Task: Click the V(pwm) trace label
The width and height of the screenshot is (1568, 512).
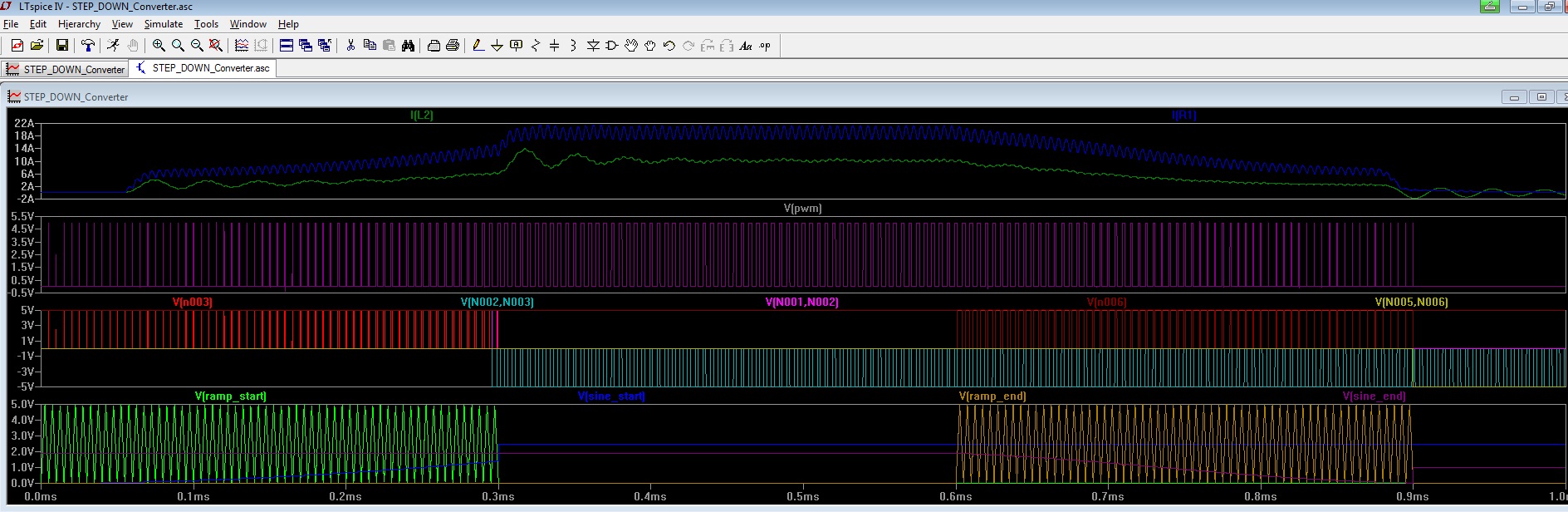Action: [802, 208]
